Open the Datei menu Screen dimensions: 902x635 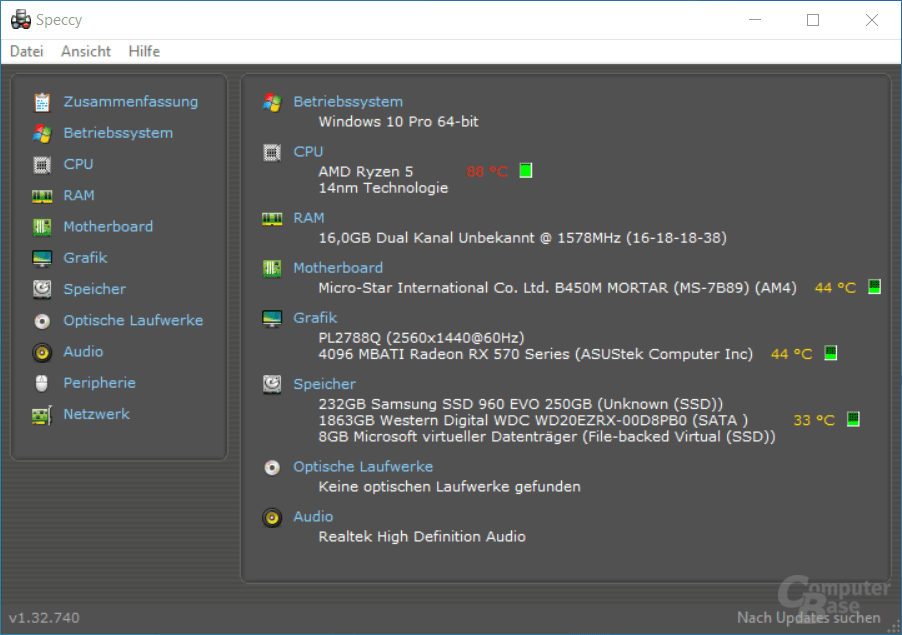pyautogui.click(x=26, y=51)
